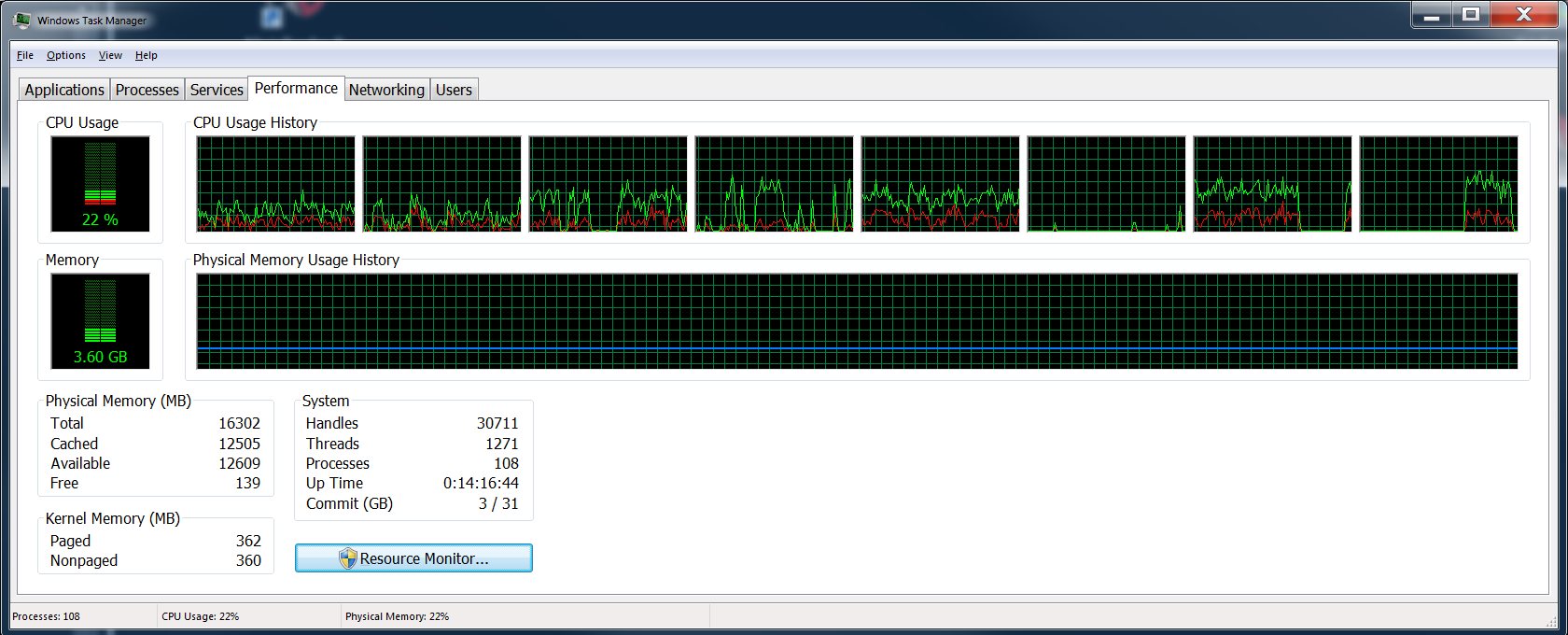Image resolution: width=1568 pixels, height=635 pixels.
Task: Click the Total physical memory value 16302
Action: 239,423
